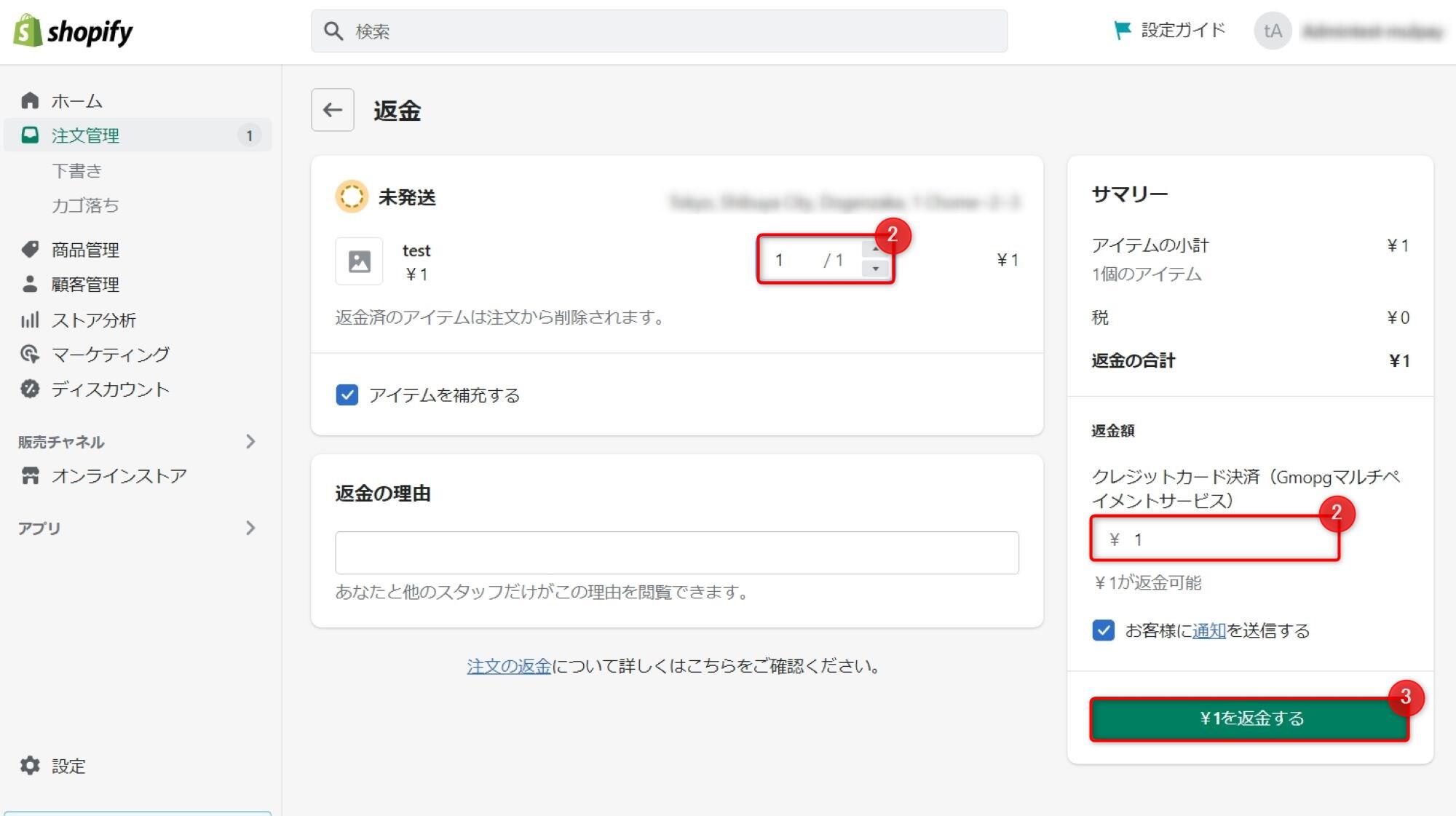
Task: Open 設定 at the bottom of sidebar
Action: pyautogui.click(x=68, y=766)
